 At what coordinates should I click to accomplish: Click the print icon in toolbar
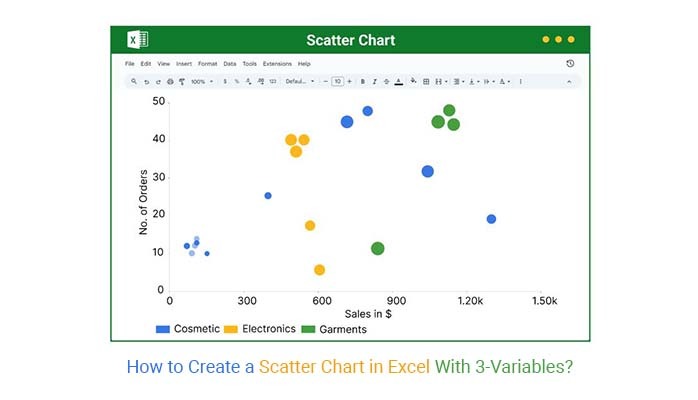point(170,81)
